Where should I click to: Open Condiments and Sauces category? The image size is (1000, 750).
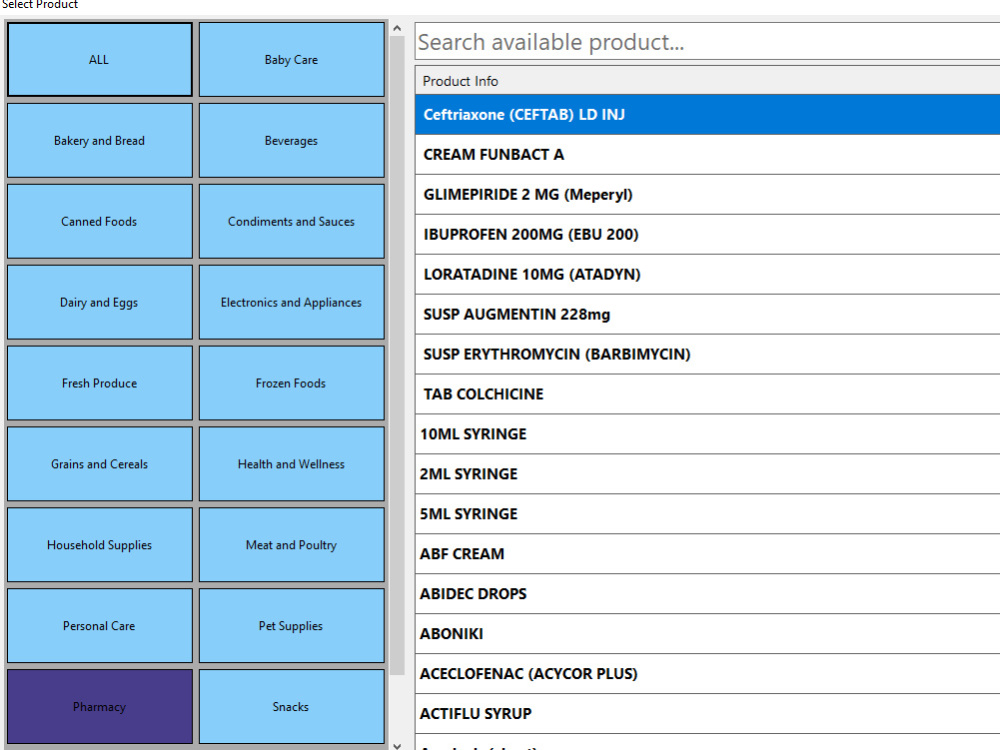click(x=291, y=221)
